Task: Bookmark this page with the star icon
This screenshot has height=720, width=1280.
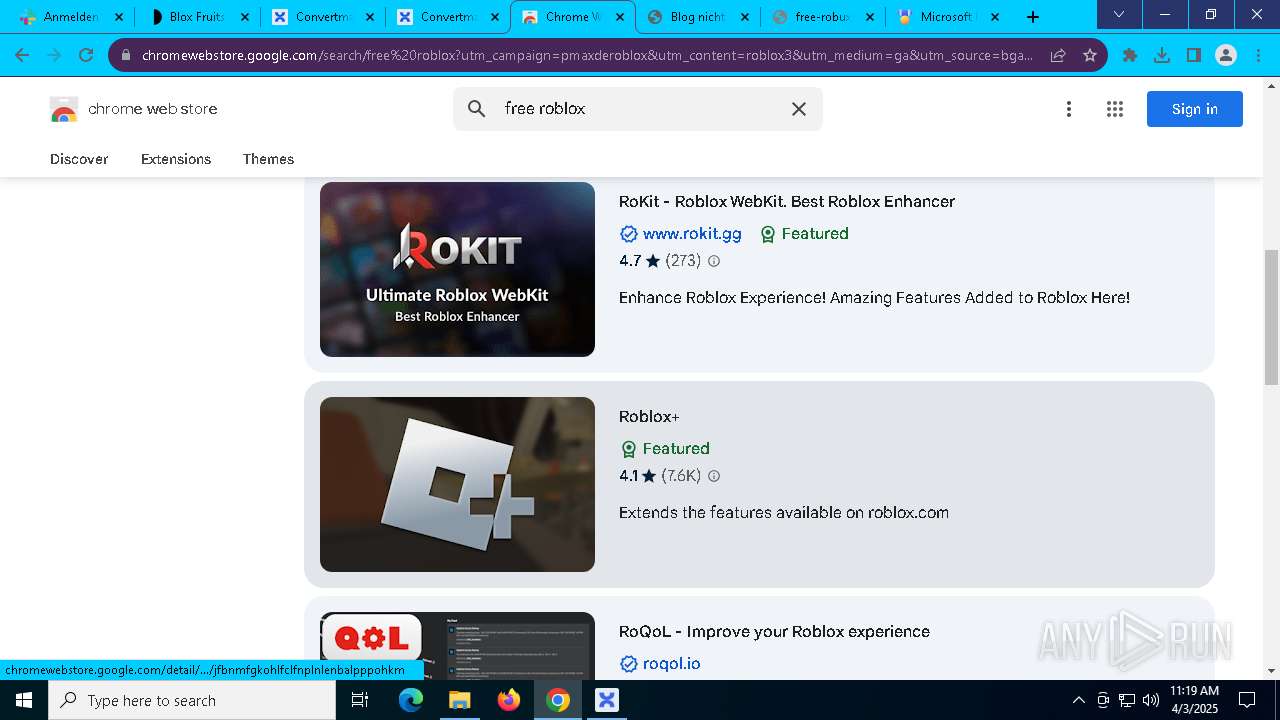Action: [x=1090, y=55]
